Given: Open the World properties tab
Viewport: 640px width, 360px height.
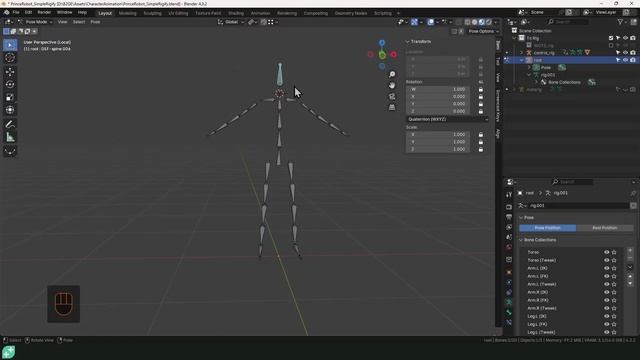Looking at the screenshot, I should [x=509, y=247].
